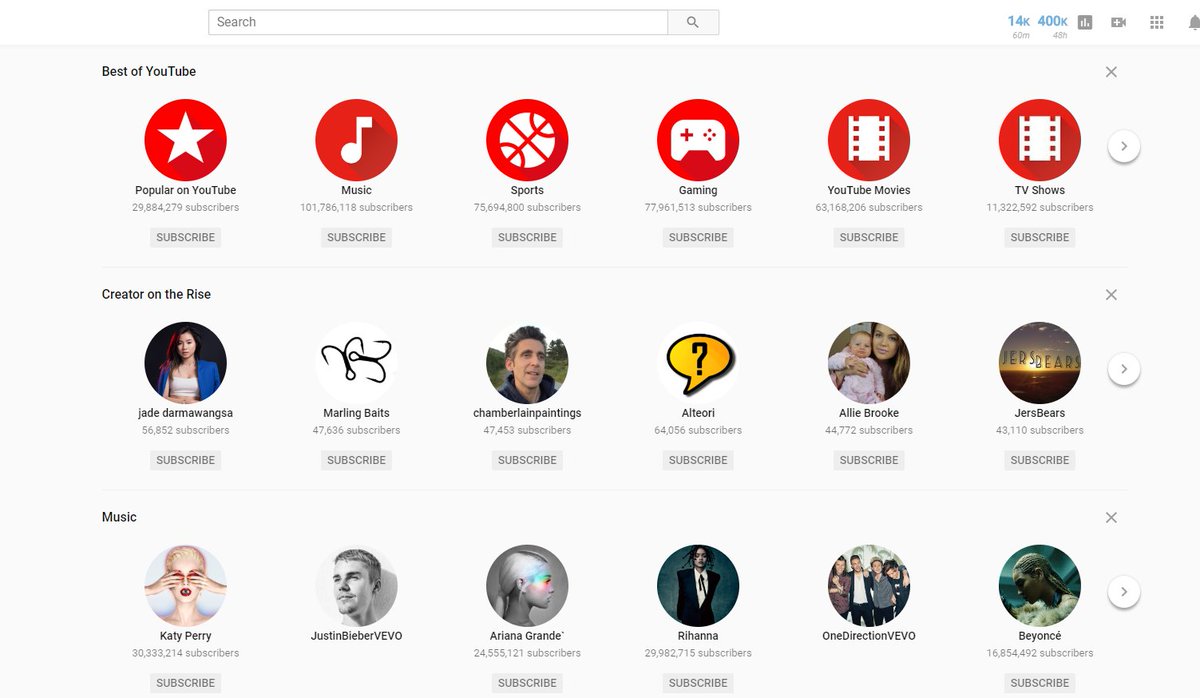Click the 101,786,118 subscribers text
Image resolution: width=1200 pixels, height=698 pixels.
click(356, 208)
